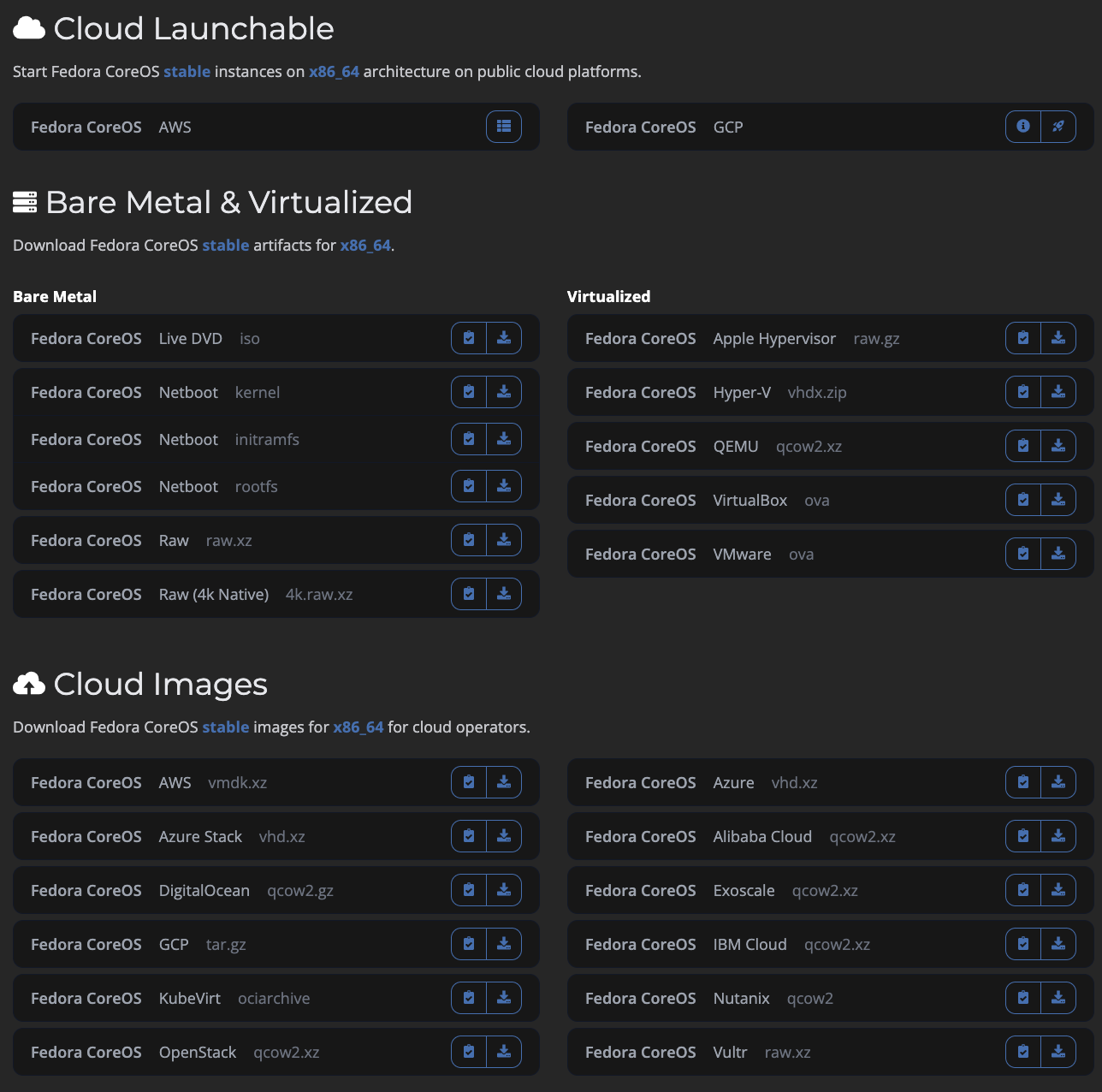Download the QEMU qcow2.xz image
The height and width of the screenshot is (1092, 1102).
click(1058, 446)
